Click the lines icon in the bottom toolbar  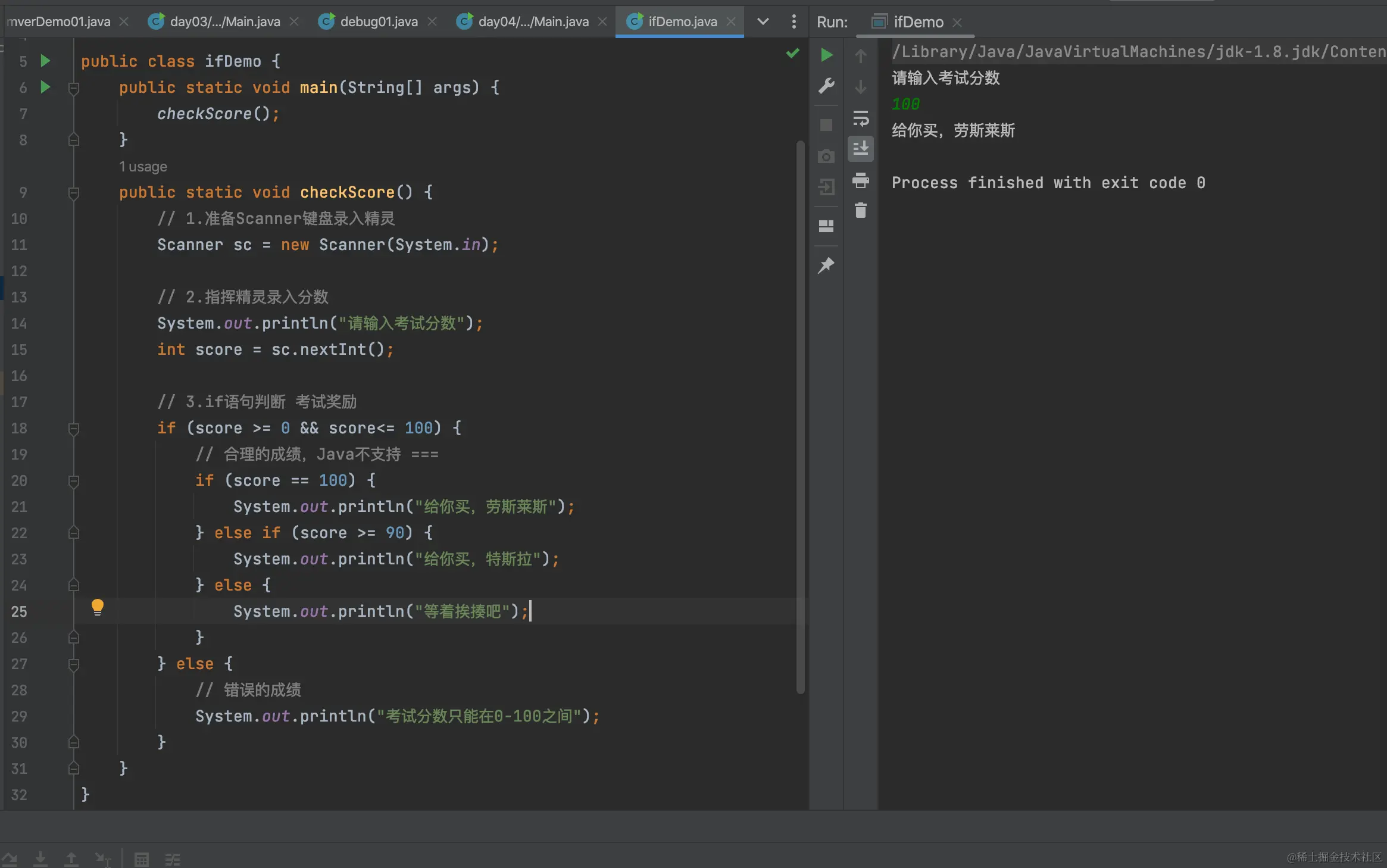[173, 859]
